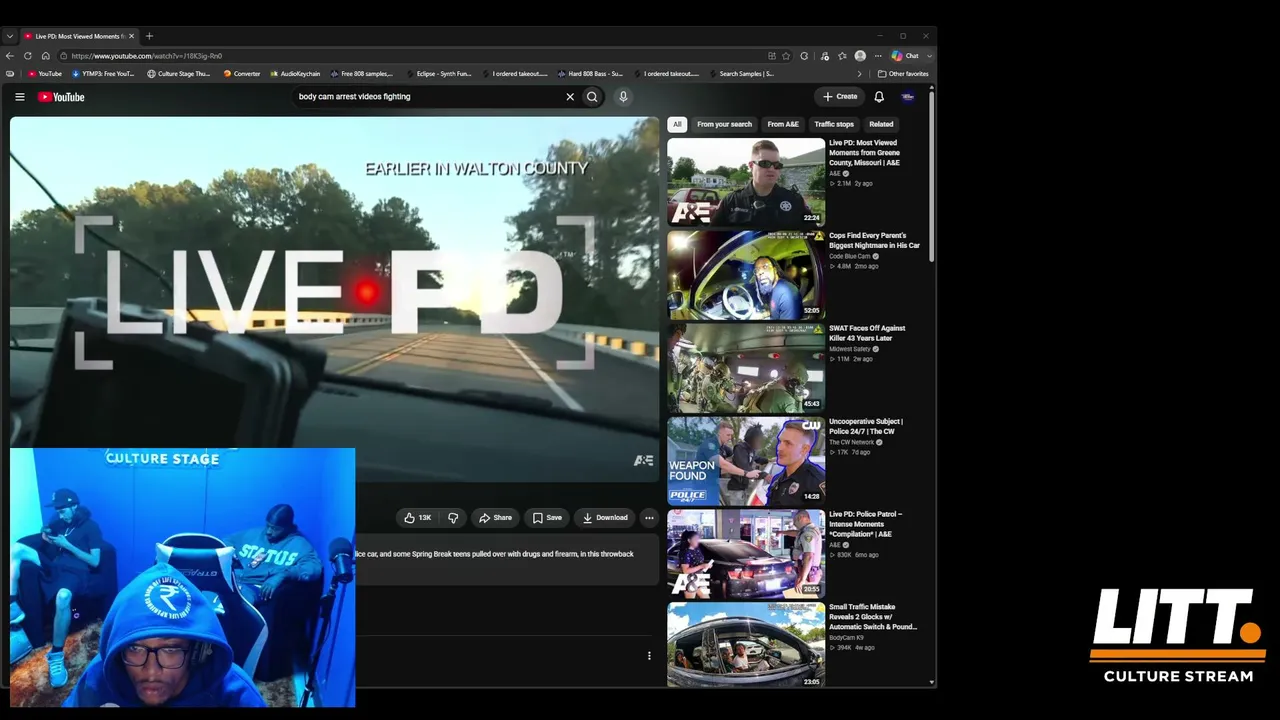Open the three-dot menu below the description

pyautogui.click(x=649, y=656)
